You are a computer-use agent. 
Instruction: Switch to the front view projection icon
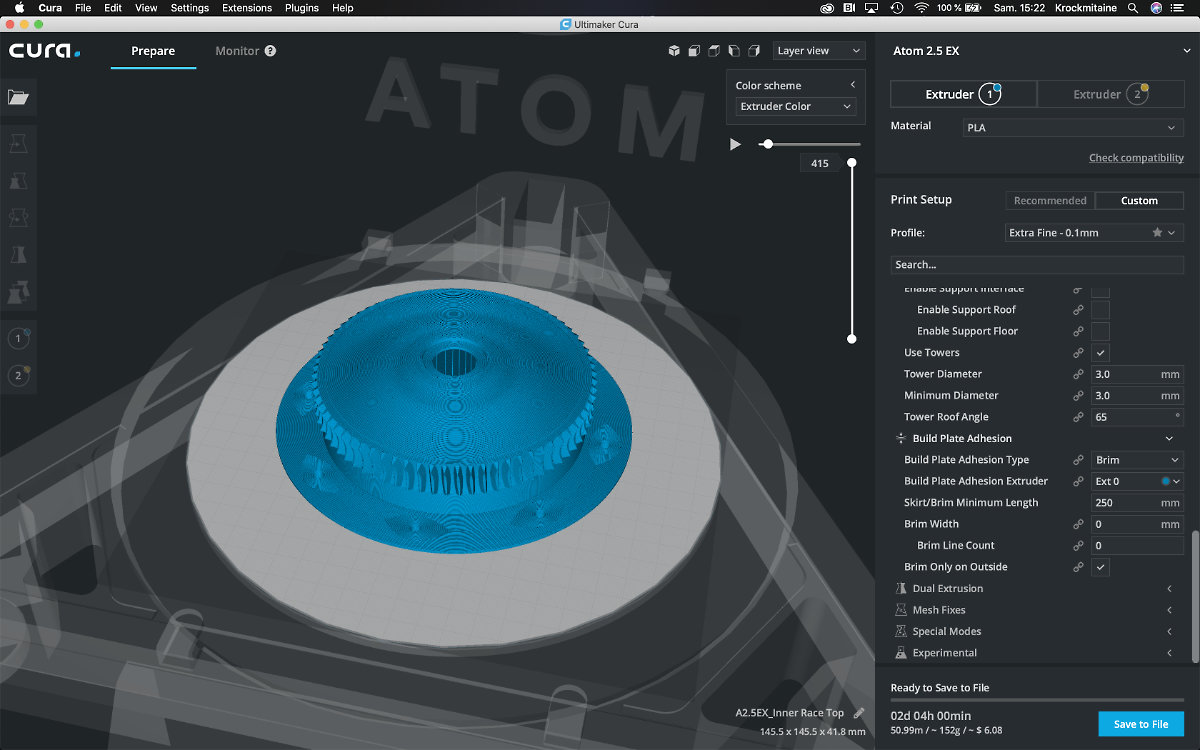click(x=694, y=50)
